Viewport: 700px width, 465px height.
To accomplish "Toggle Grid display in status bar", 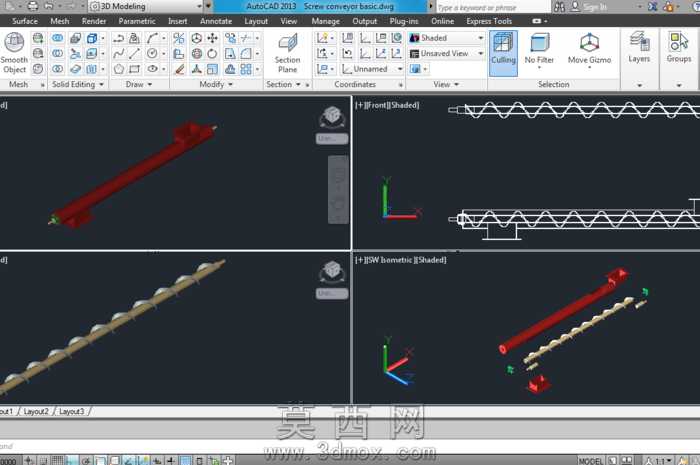I will 57,460.
